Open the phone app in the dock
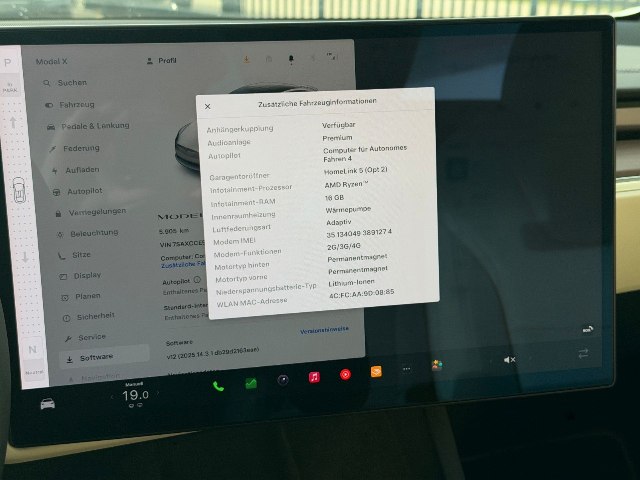The image size is (640, 480). click(218, 386)
